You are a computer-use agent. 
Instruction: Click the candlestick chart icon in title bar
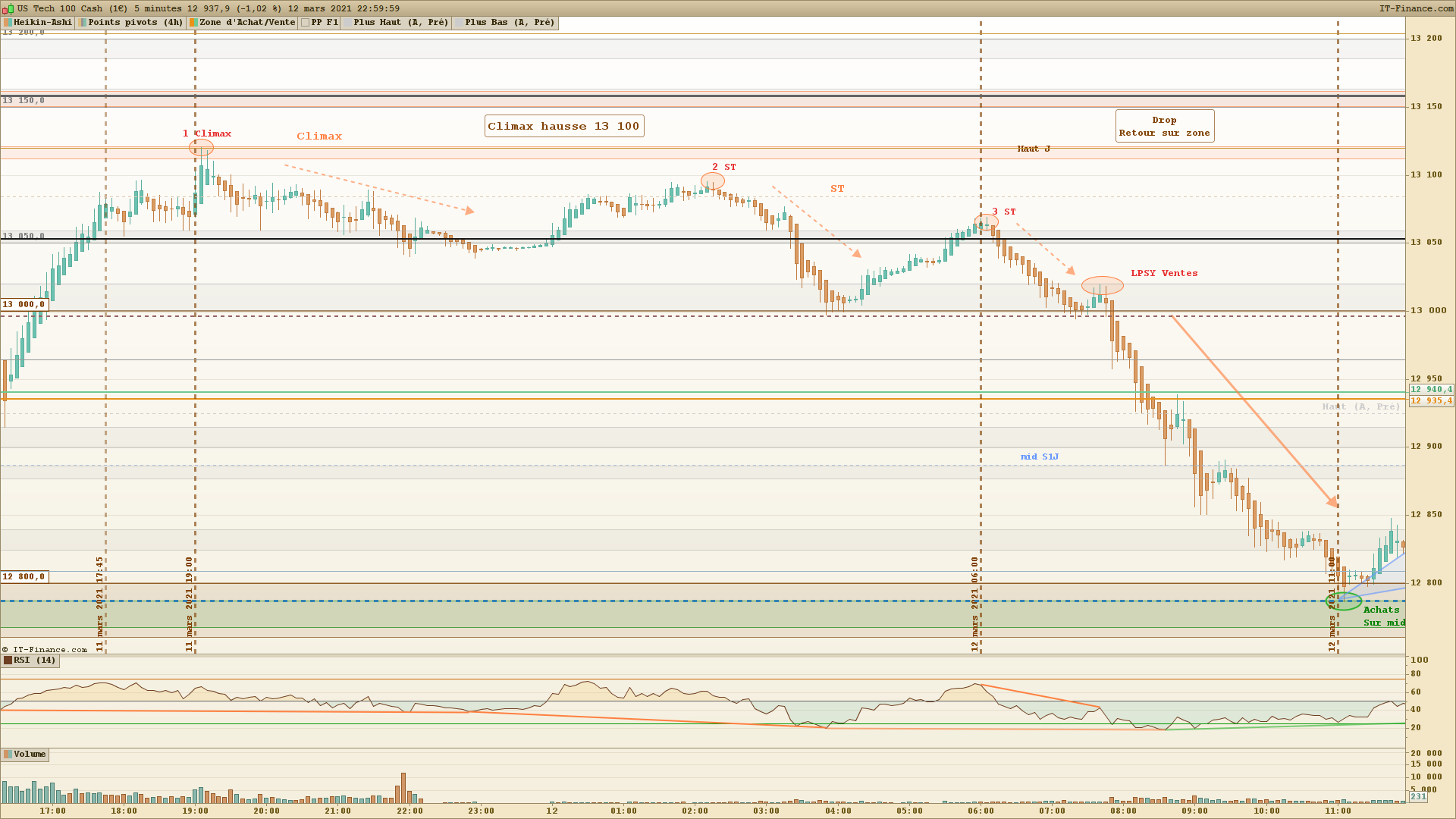pyautogui.click(x=9, y=8)
